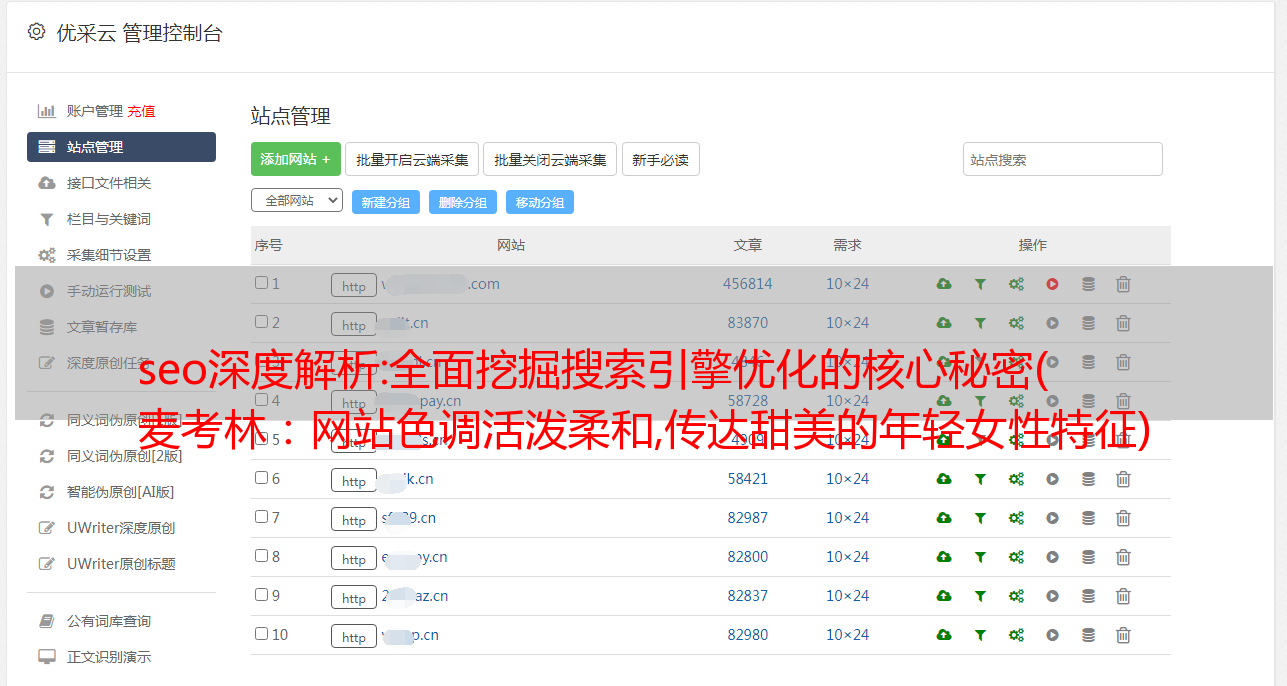Click the 删除分组 button

[x=462, y=202]
